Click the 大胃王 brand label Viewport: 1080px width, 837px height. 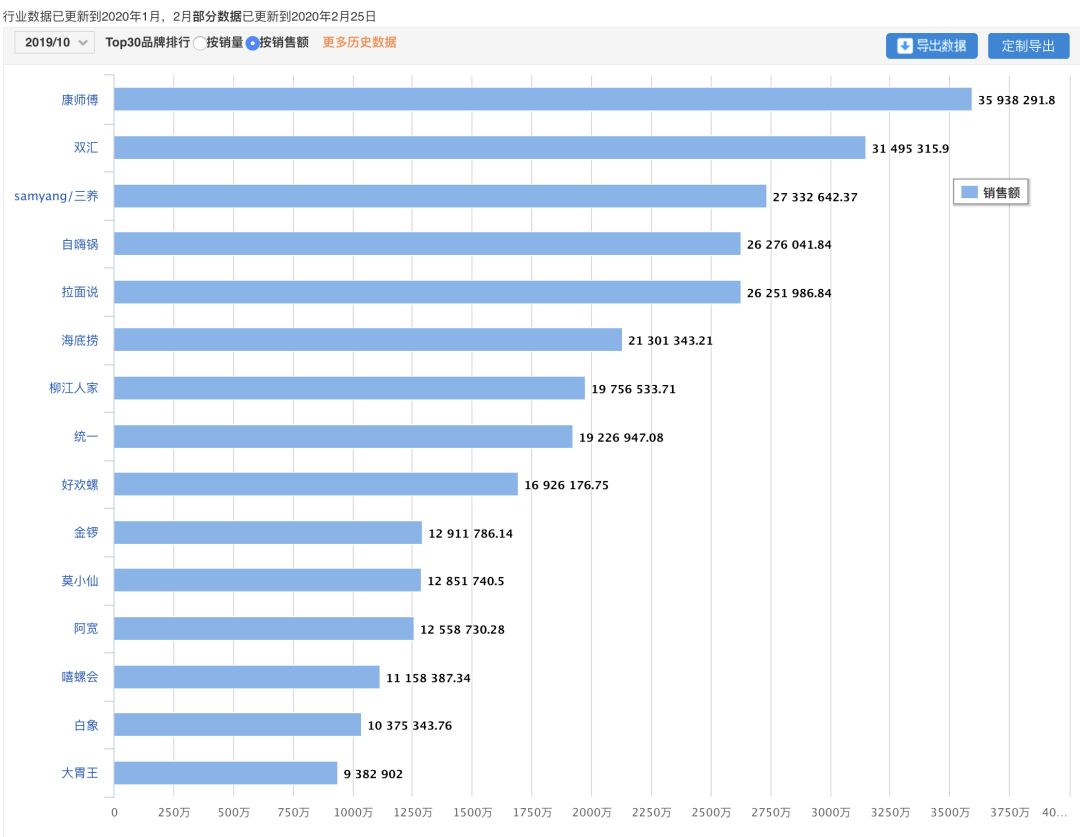(80, 773)
